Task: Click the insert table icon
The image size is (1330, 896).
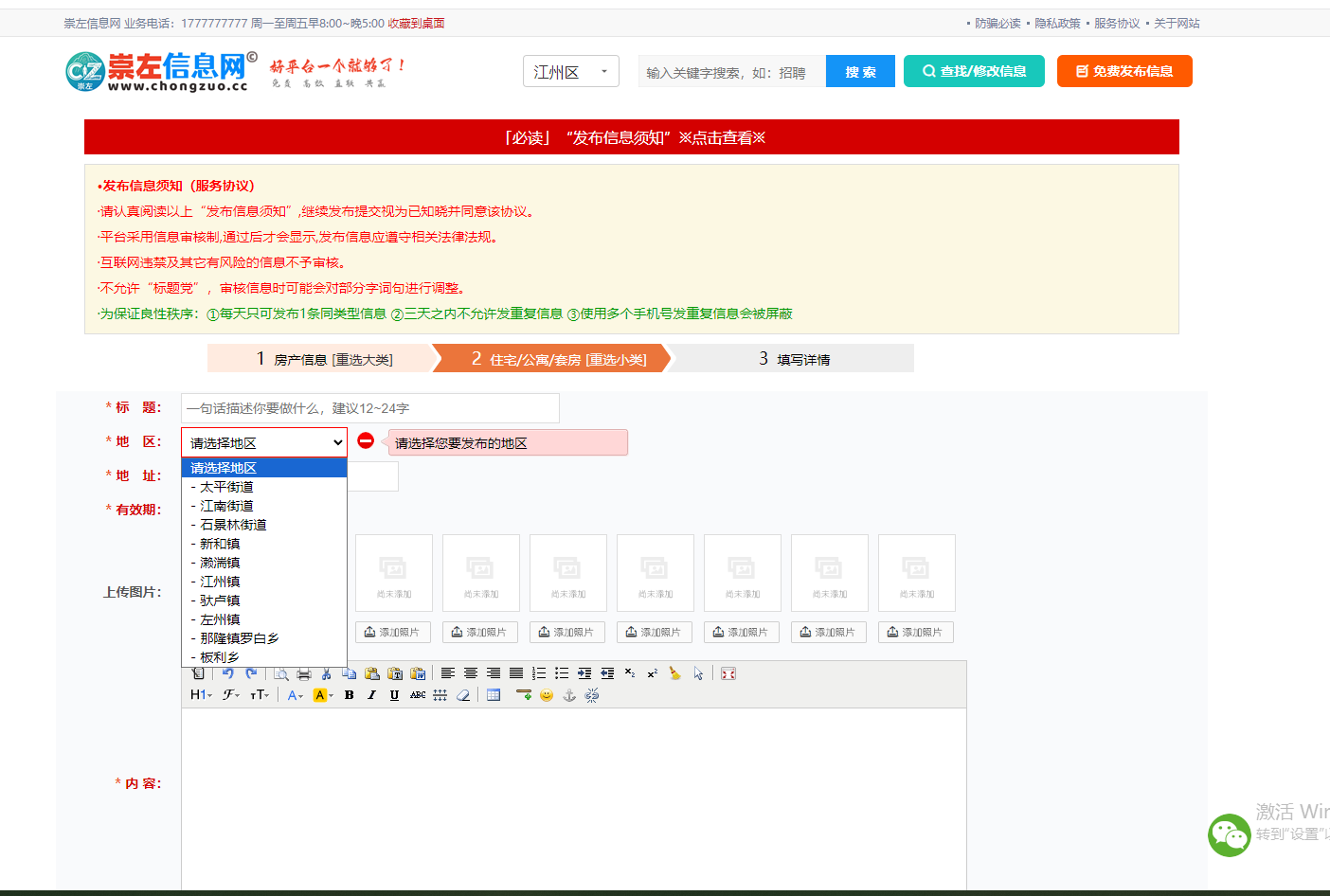Action: coord(494,695)
